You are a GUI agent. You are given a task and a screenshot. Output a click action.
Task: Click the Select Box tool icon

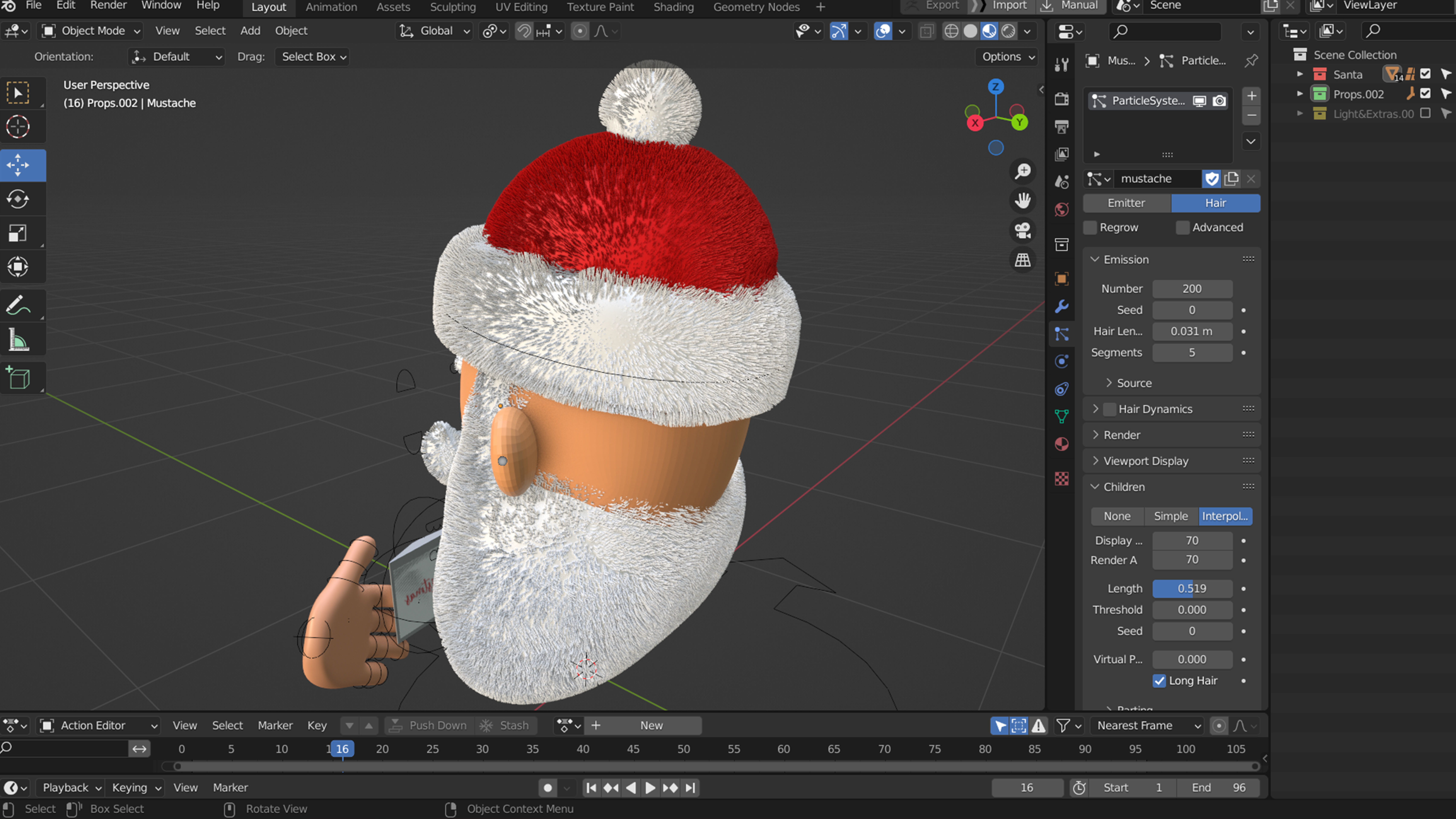[x=18, y=93]
